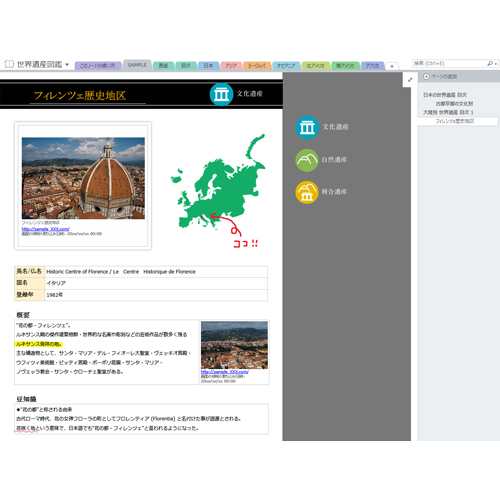
Task: Select the blue 文化遺産 icon in gray panel
Action: coord(307,127)
